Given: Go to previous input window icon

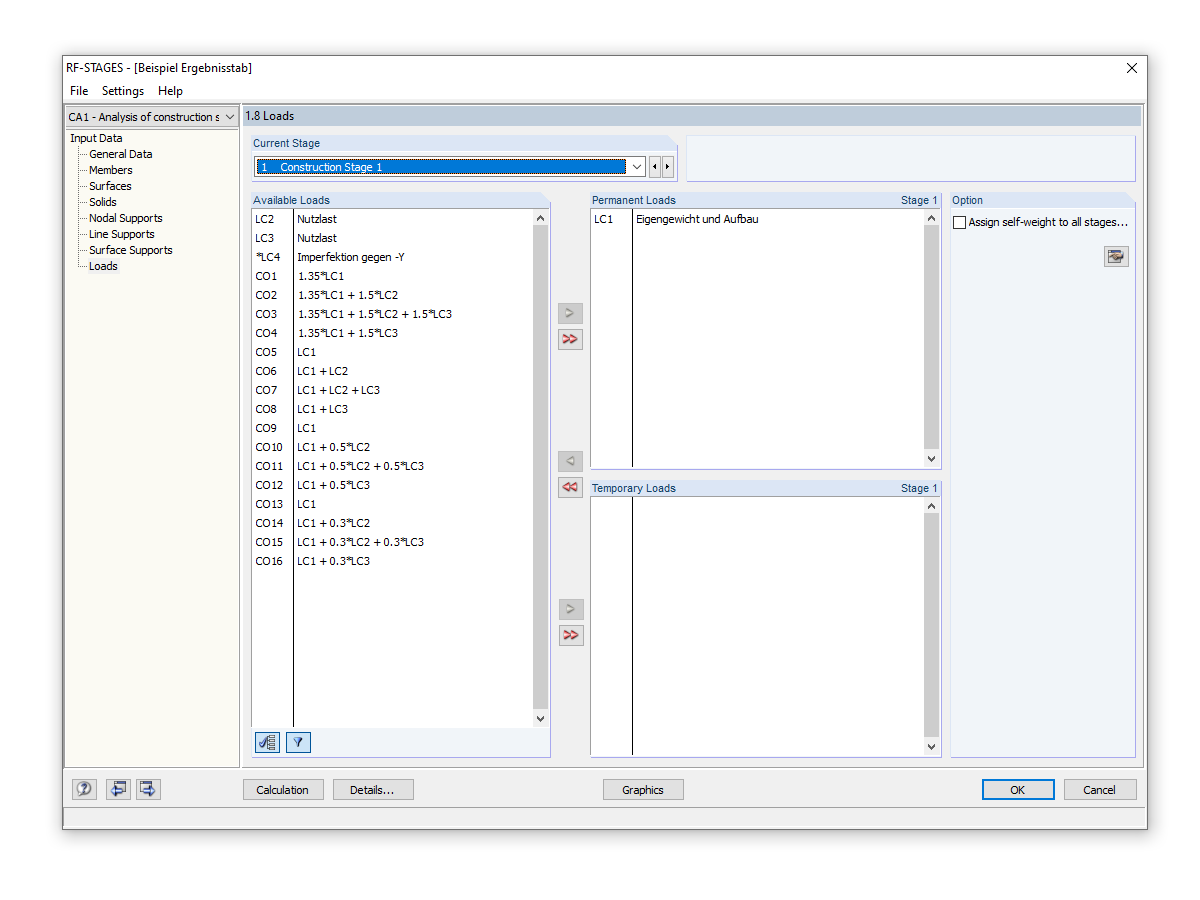Looking at the screenshot, I should [118, 789].
